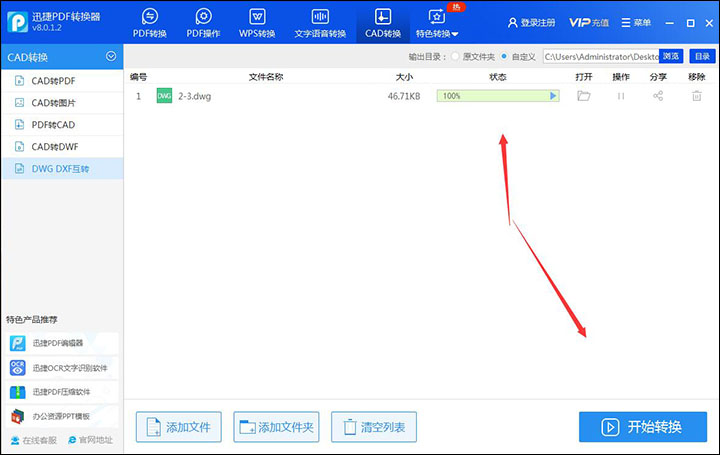
Task: Click row number 1
Action: click(138, 96)
